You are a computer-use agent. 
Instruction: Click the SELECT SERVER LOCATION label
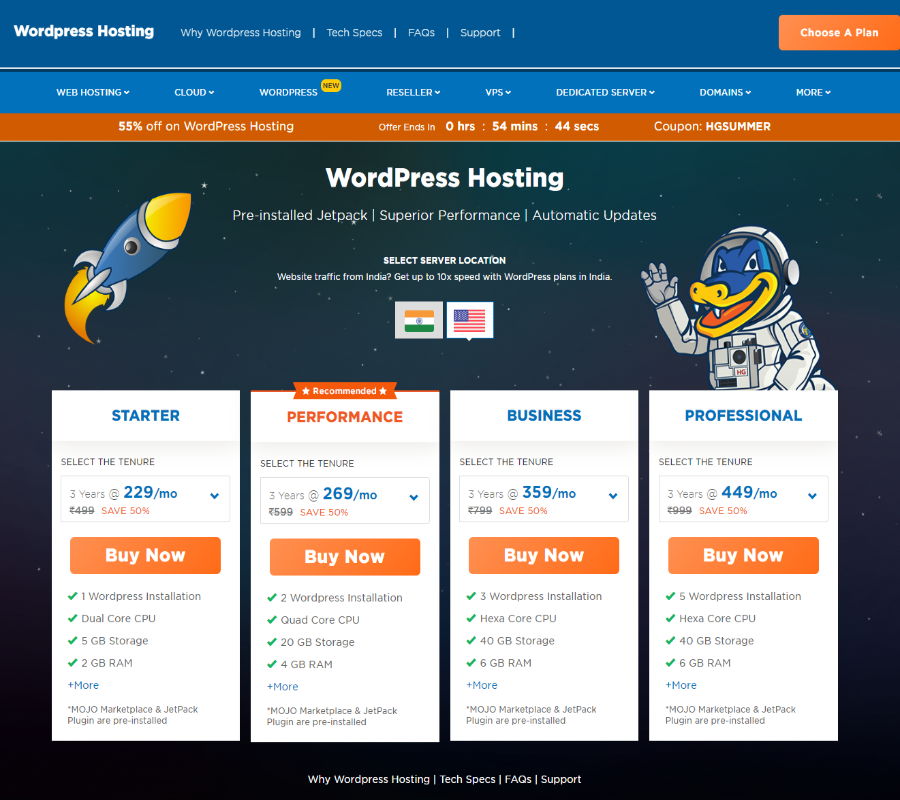[x=444, y=261]
